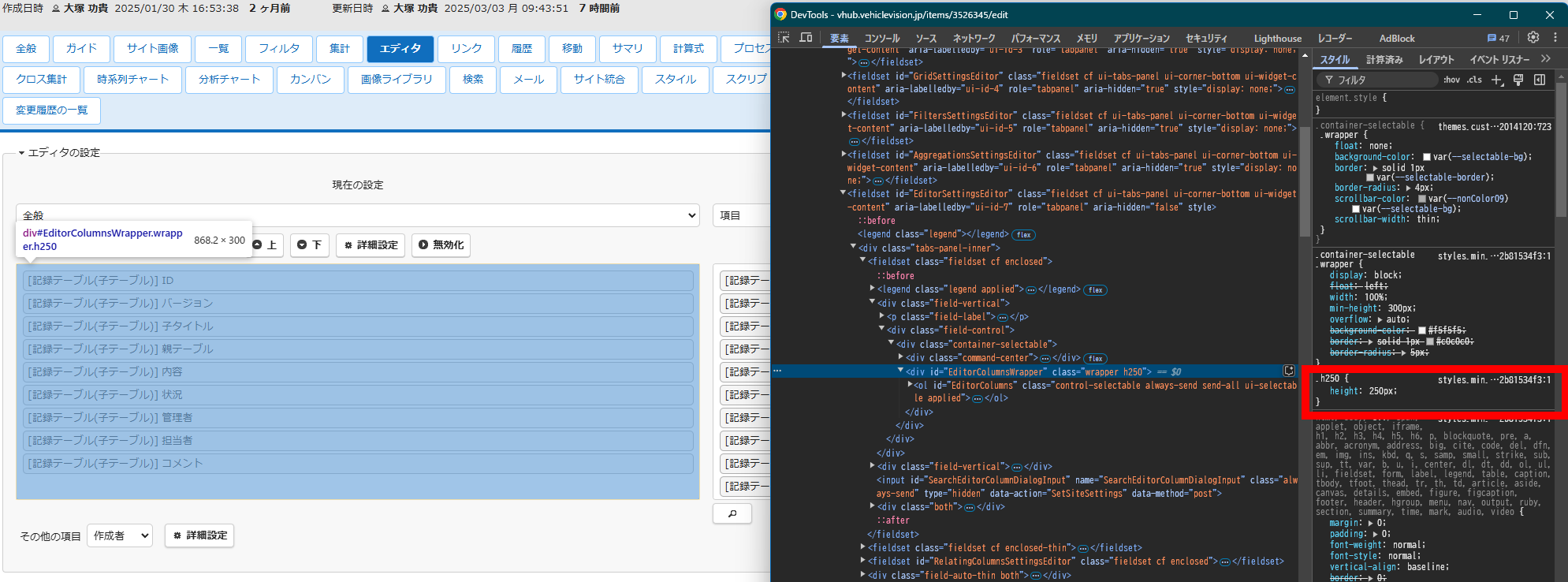
Task: Open the 全般 dropdown in editor settings
Action: [x=358, y=215]
